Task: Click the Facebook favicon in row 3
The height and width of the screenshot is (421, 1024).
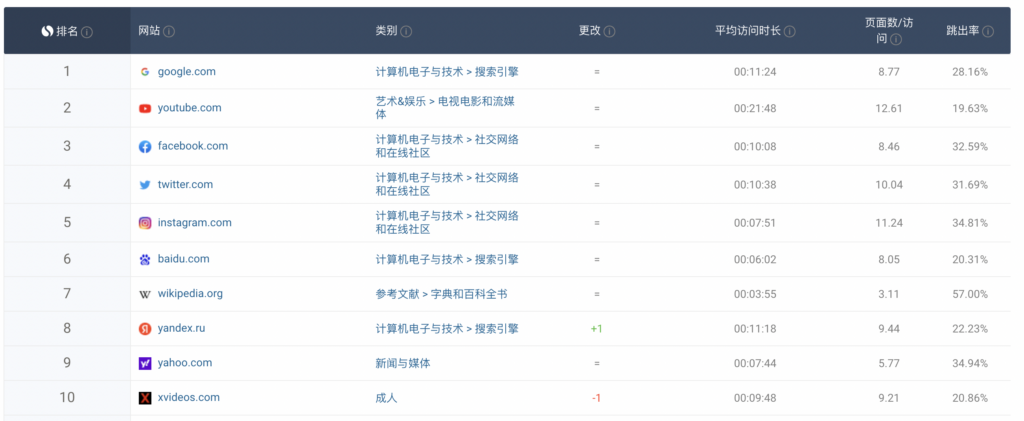Action: tap(145, 147)
